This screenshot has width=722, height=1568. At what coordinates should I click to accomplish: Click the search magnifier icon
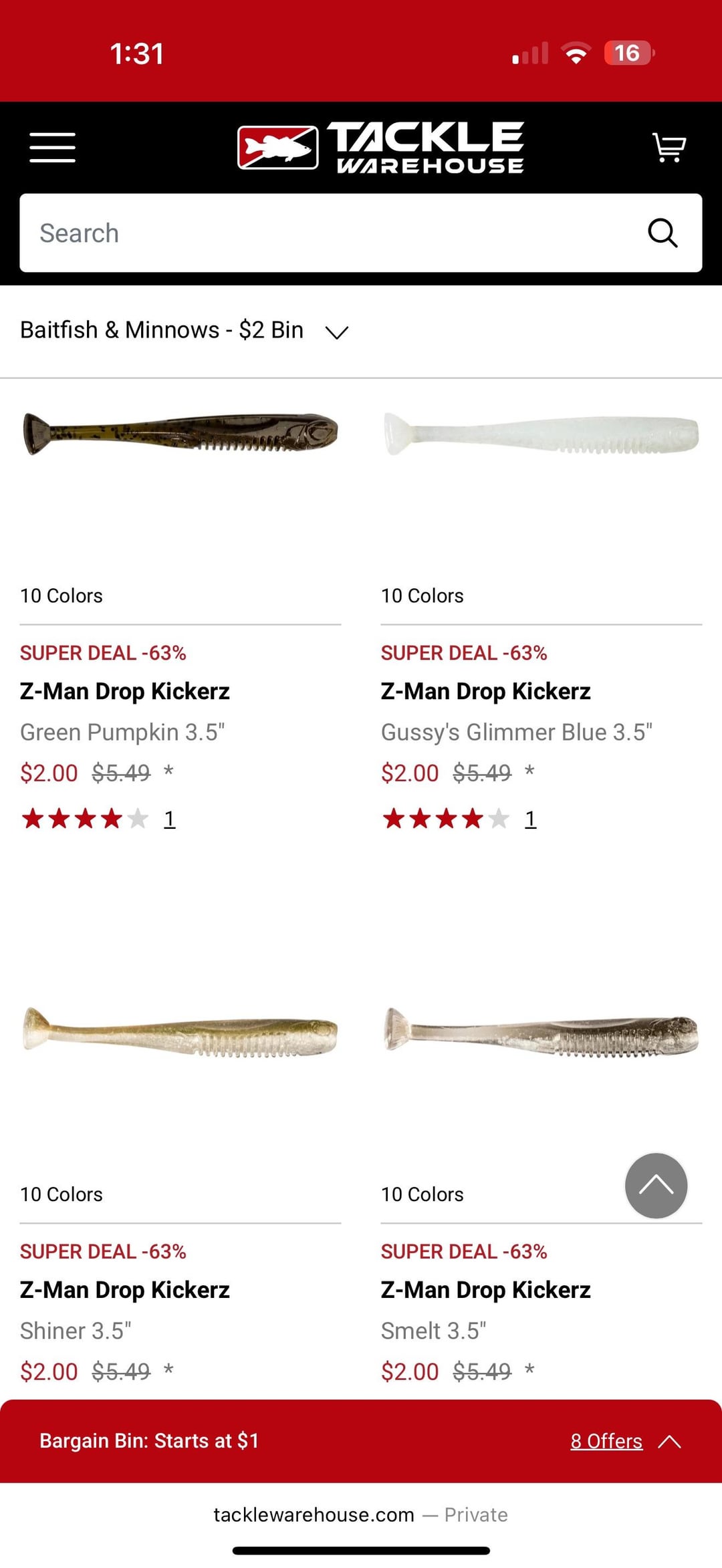coord(663,233)
